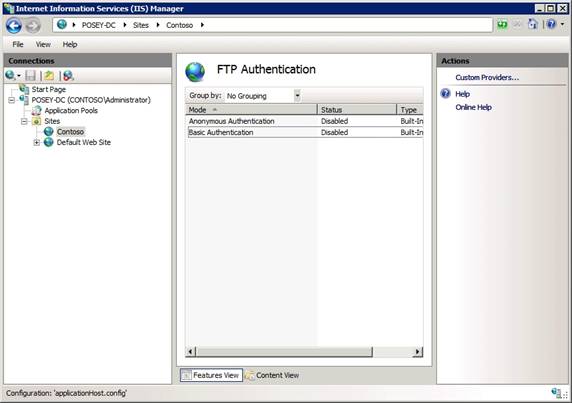
Task: Click the Delete Connection icon
Action: point(68,75)
